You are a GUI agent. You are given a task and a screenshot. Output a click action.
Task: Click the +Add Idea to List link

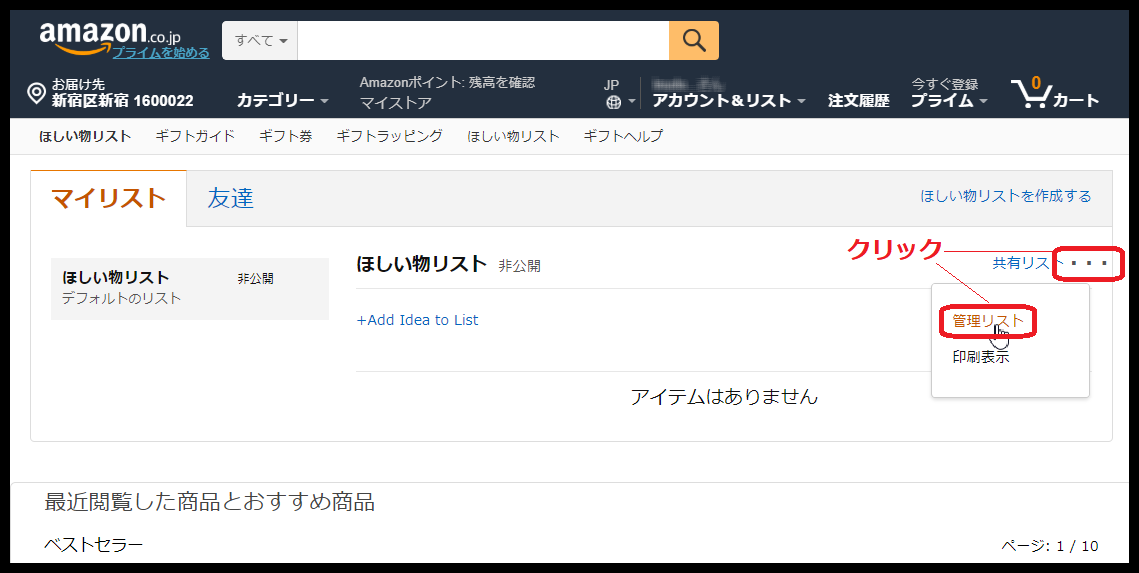[417, 320]
